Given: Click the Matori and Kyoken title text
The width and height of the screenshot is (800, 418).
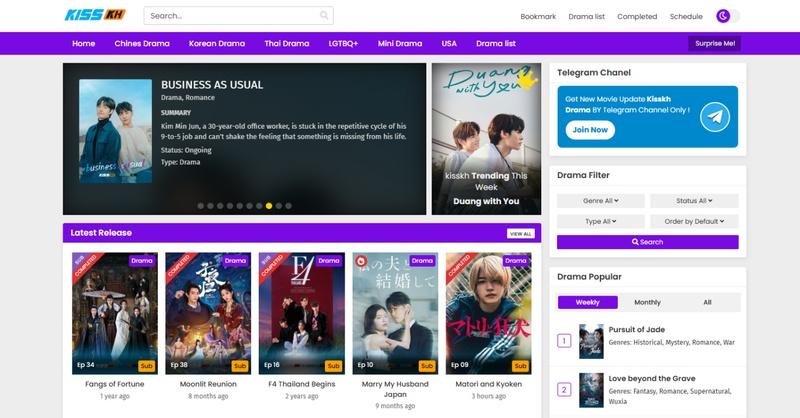Looking at the screenshot, I should (x=489, y=384).
